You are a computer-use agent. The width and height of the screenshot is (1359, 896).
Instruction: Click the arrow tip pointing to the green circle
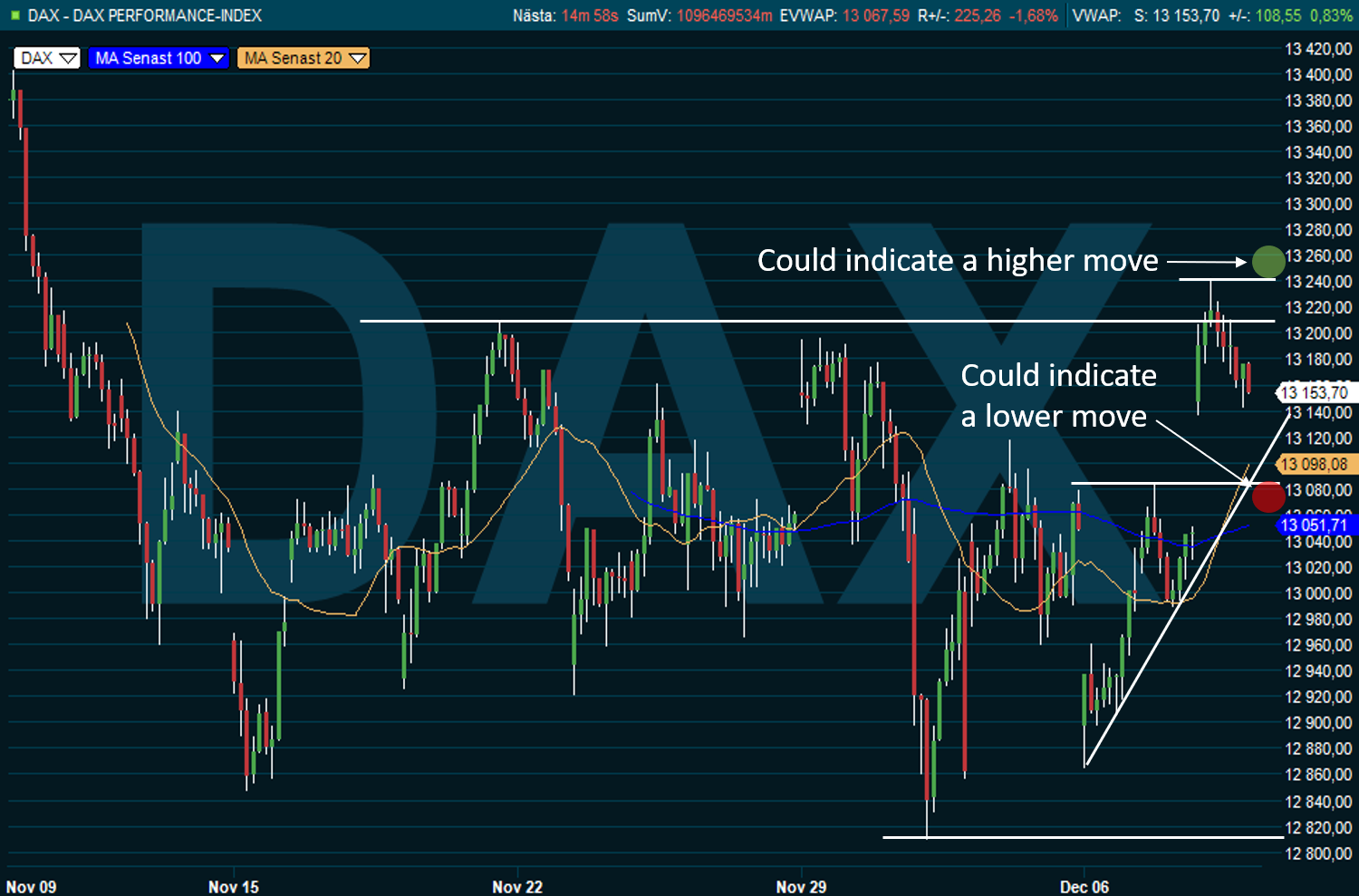coord(1245,262)
